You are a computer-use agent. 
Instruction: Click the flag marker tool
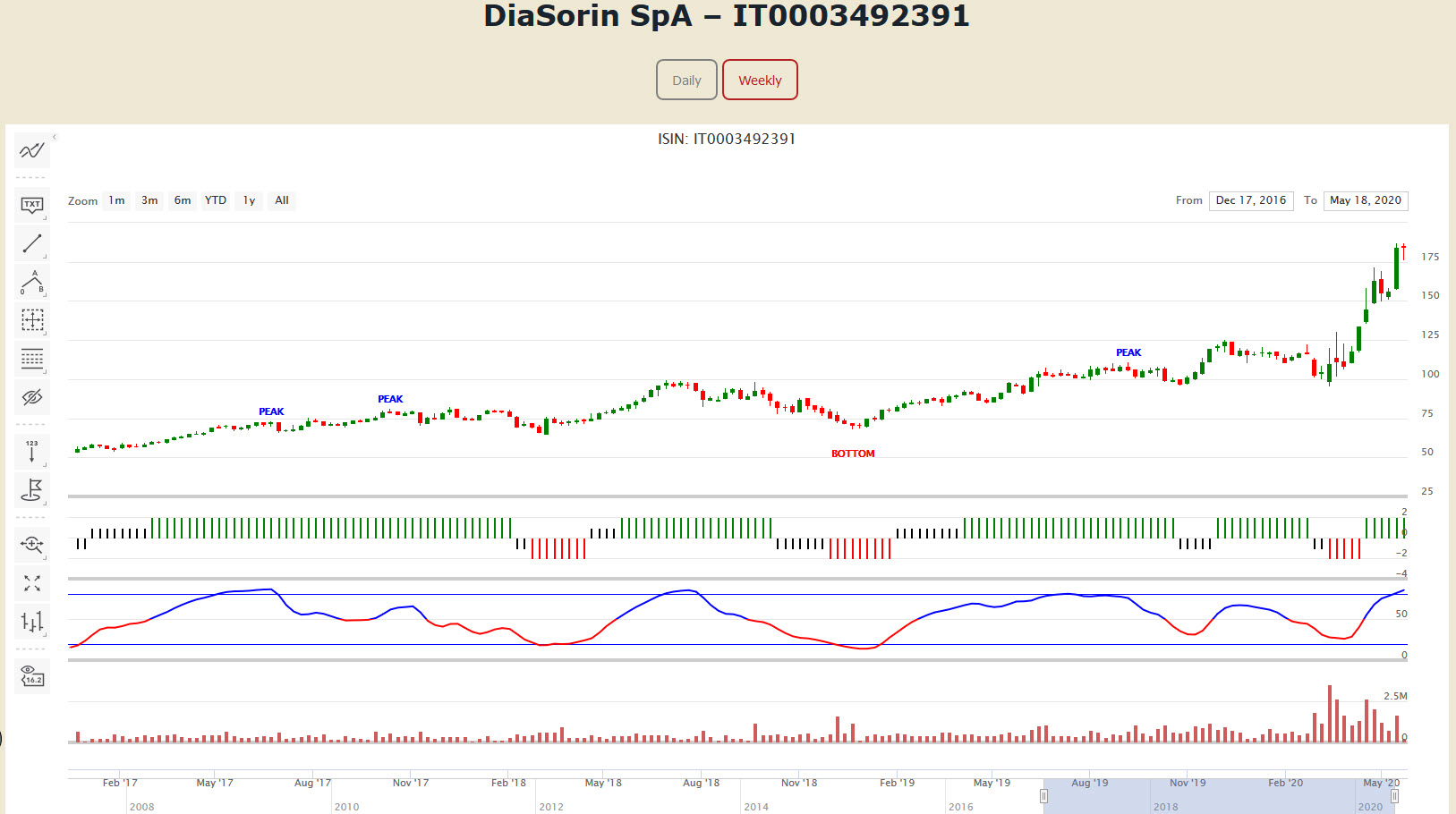click(31, 490)
